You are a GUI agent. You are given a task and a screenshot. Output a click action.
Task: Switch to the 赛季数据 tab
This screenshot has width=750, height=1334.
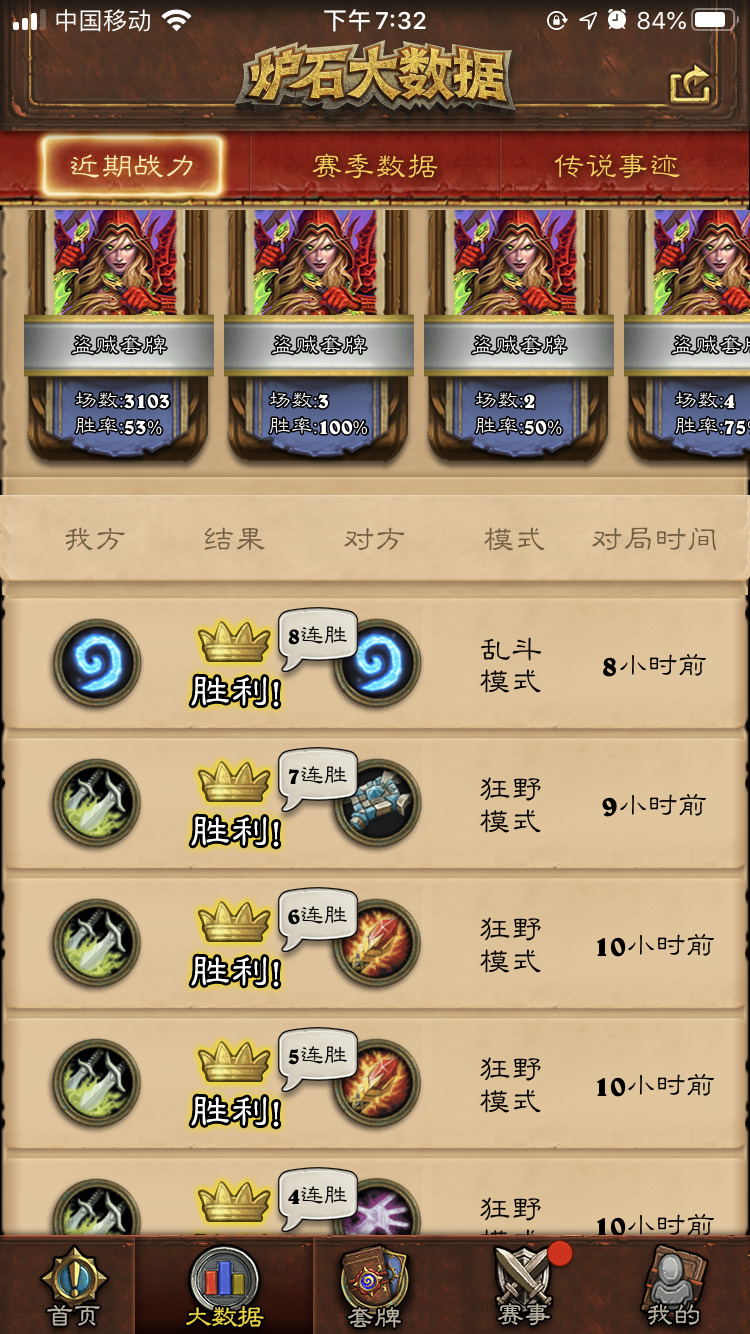click(x=375, y=166)
